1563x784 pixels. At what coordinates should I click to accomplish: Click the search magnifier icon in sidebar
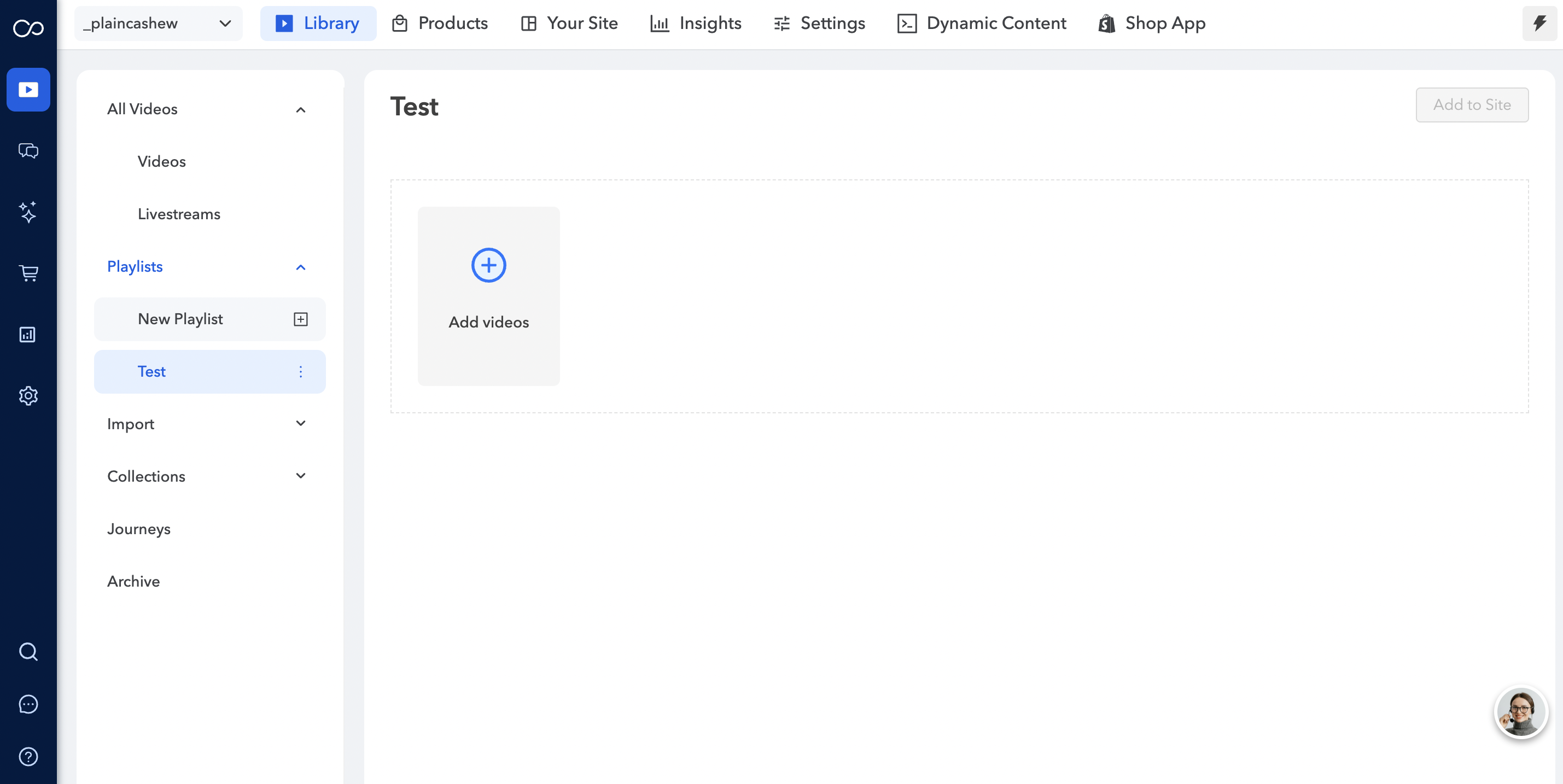28,651
